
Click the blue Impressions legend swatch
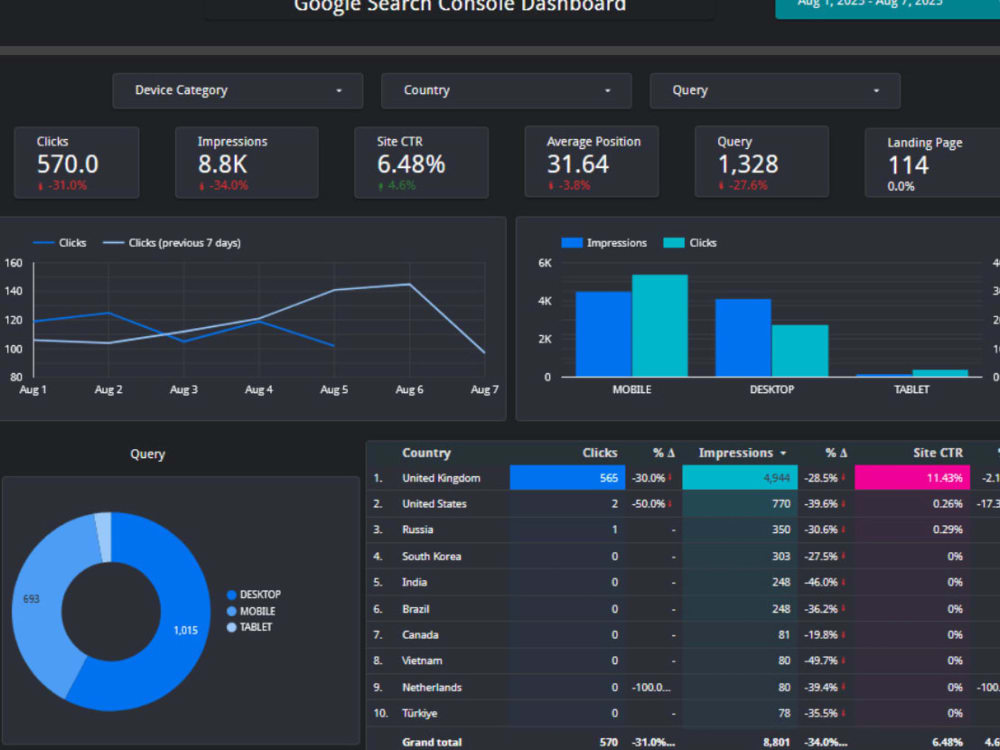pos(575,242)
